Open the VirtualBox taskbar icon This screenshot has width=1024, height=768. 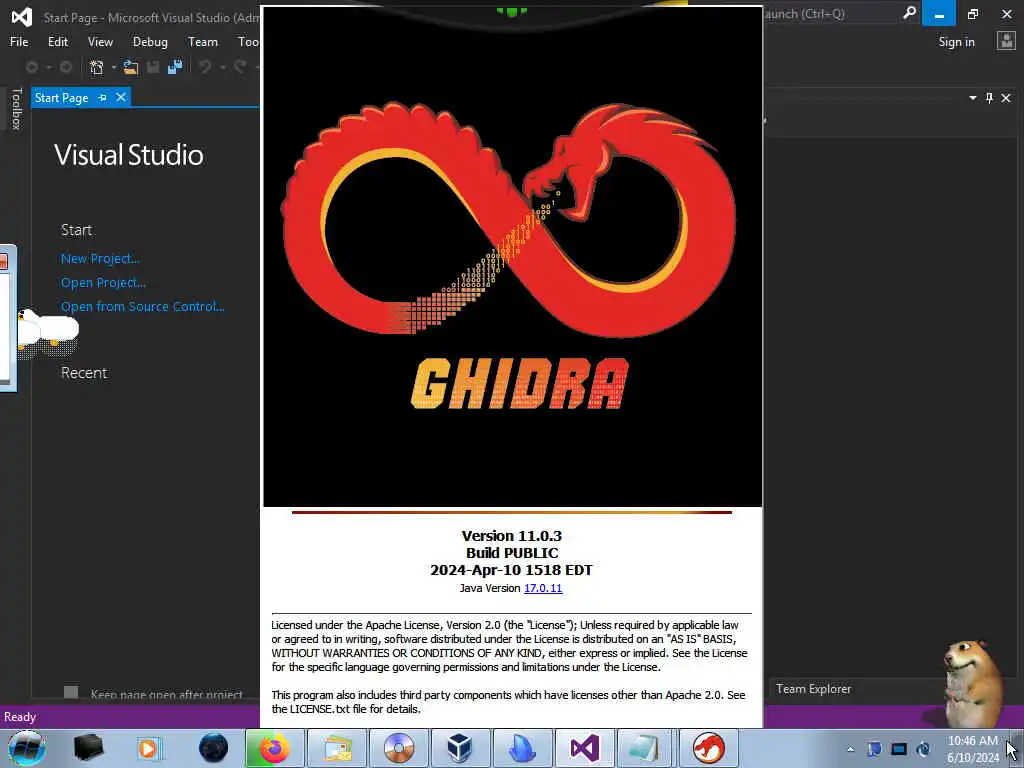(x=459, y=748)
